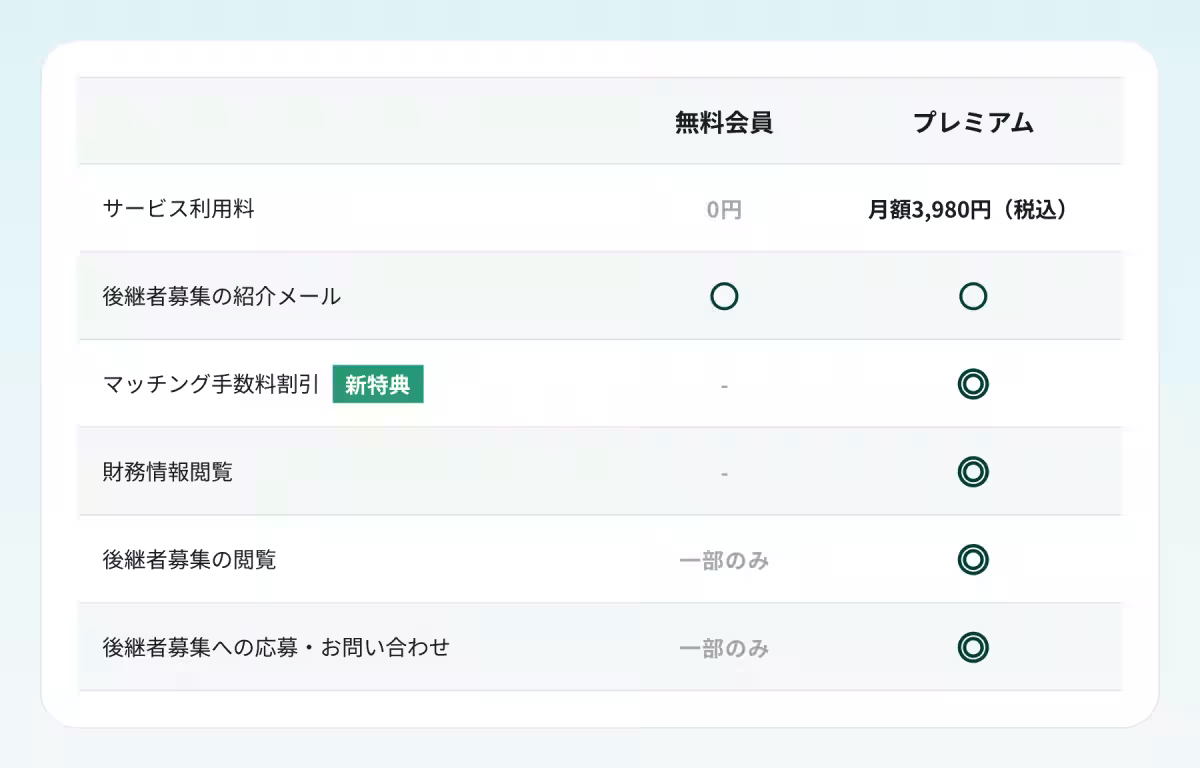Image resolution: width=1200 pixels, height=768 pixels.
Task: Click the プレミアム column header
Action: coord(973,122)
